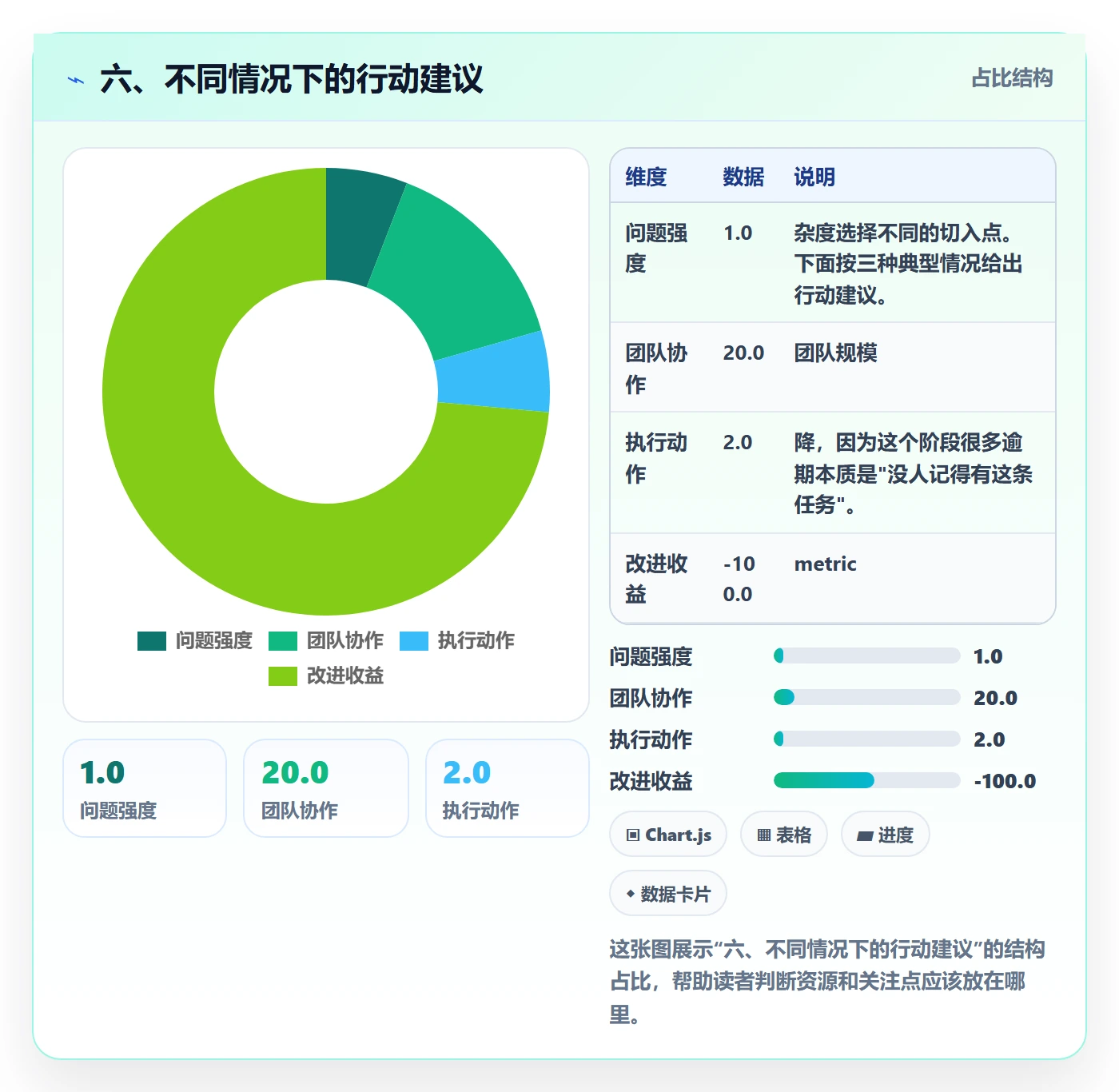Click the 问题强度 progress bar
1119x1092 pixels.
[866, 656]
